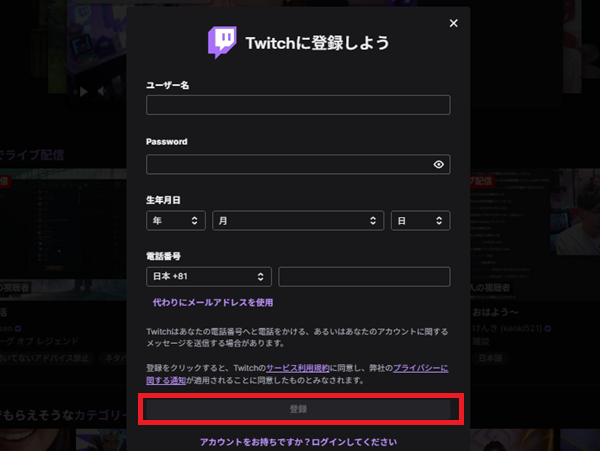Viewport: 600px width, 451px height.
Task: Open the プライバシーに関する通知 link
Action: (x=421, y=368)
